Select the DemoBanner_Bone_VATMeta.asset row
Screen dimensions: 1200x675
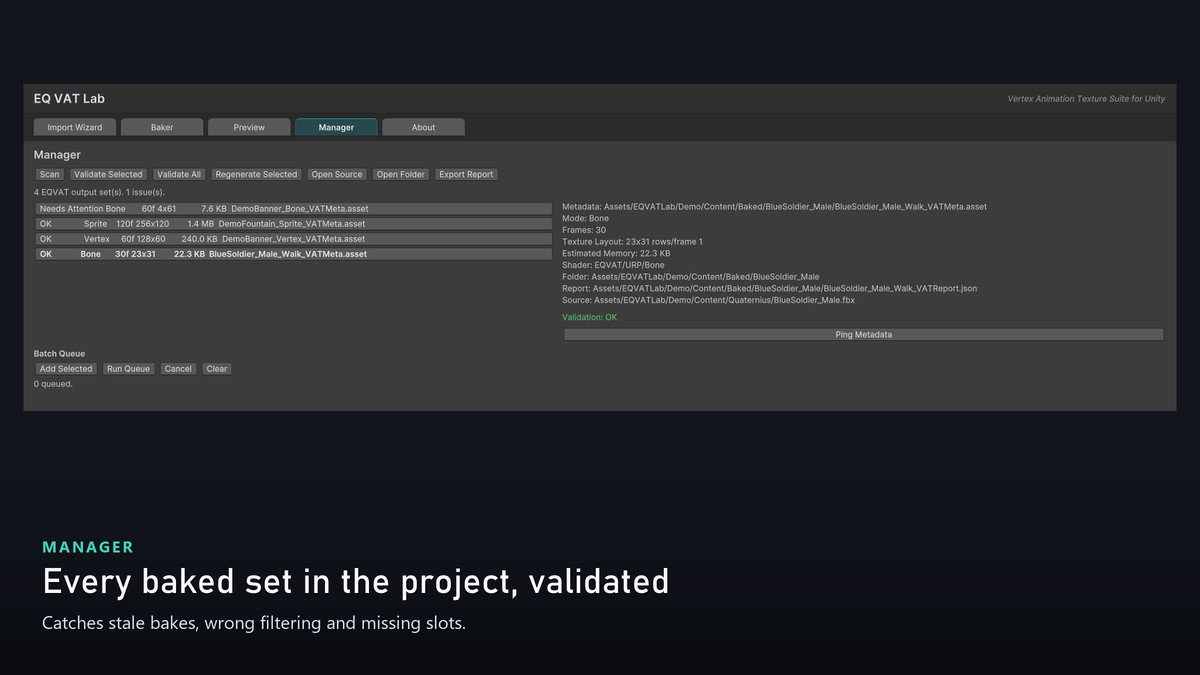(293, 209)
